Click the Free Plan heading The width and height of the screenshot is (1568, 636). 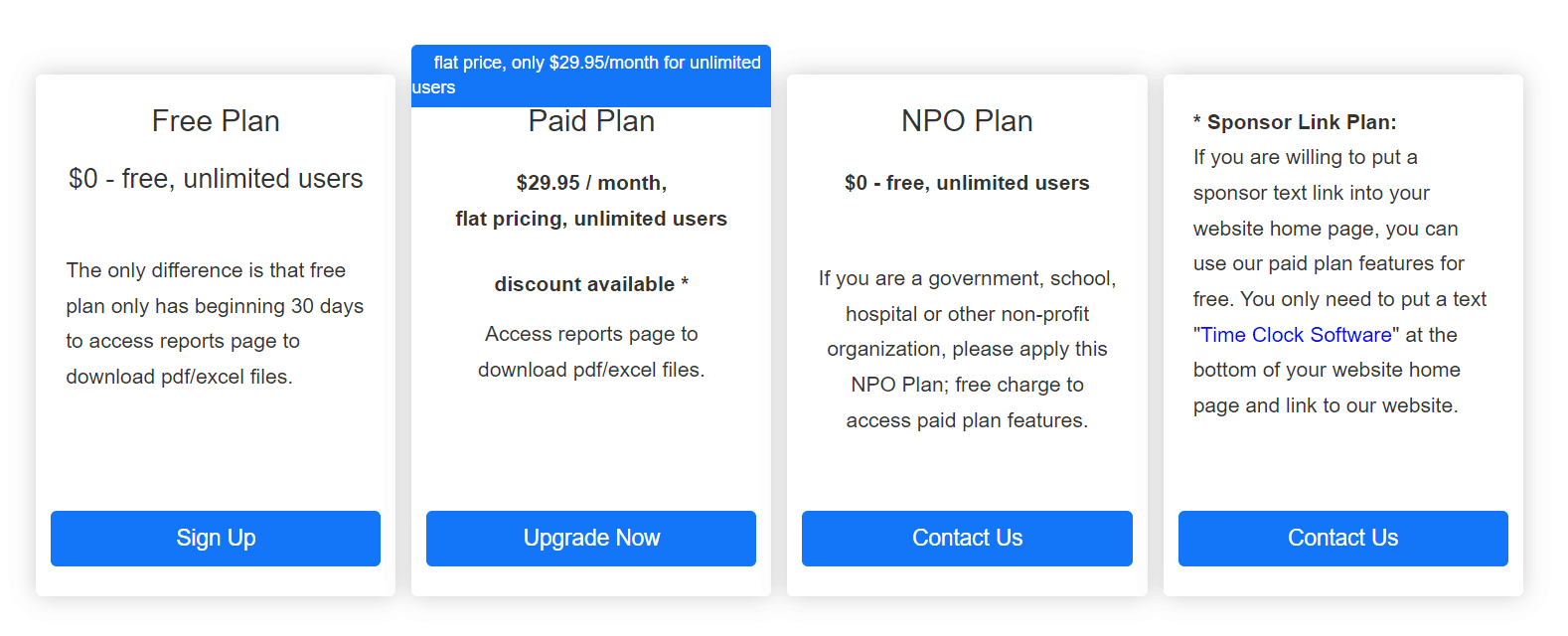coord(216,121)
